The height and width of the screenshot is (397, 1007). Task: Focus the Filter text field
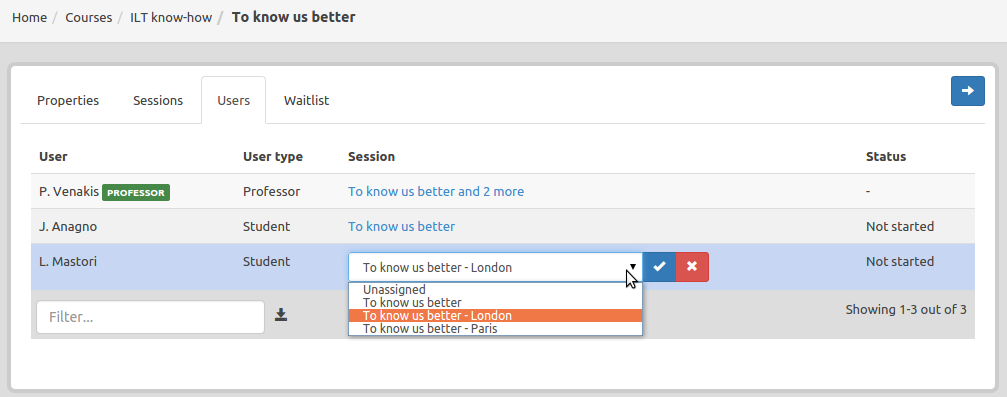tap(150, 317)
